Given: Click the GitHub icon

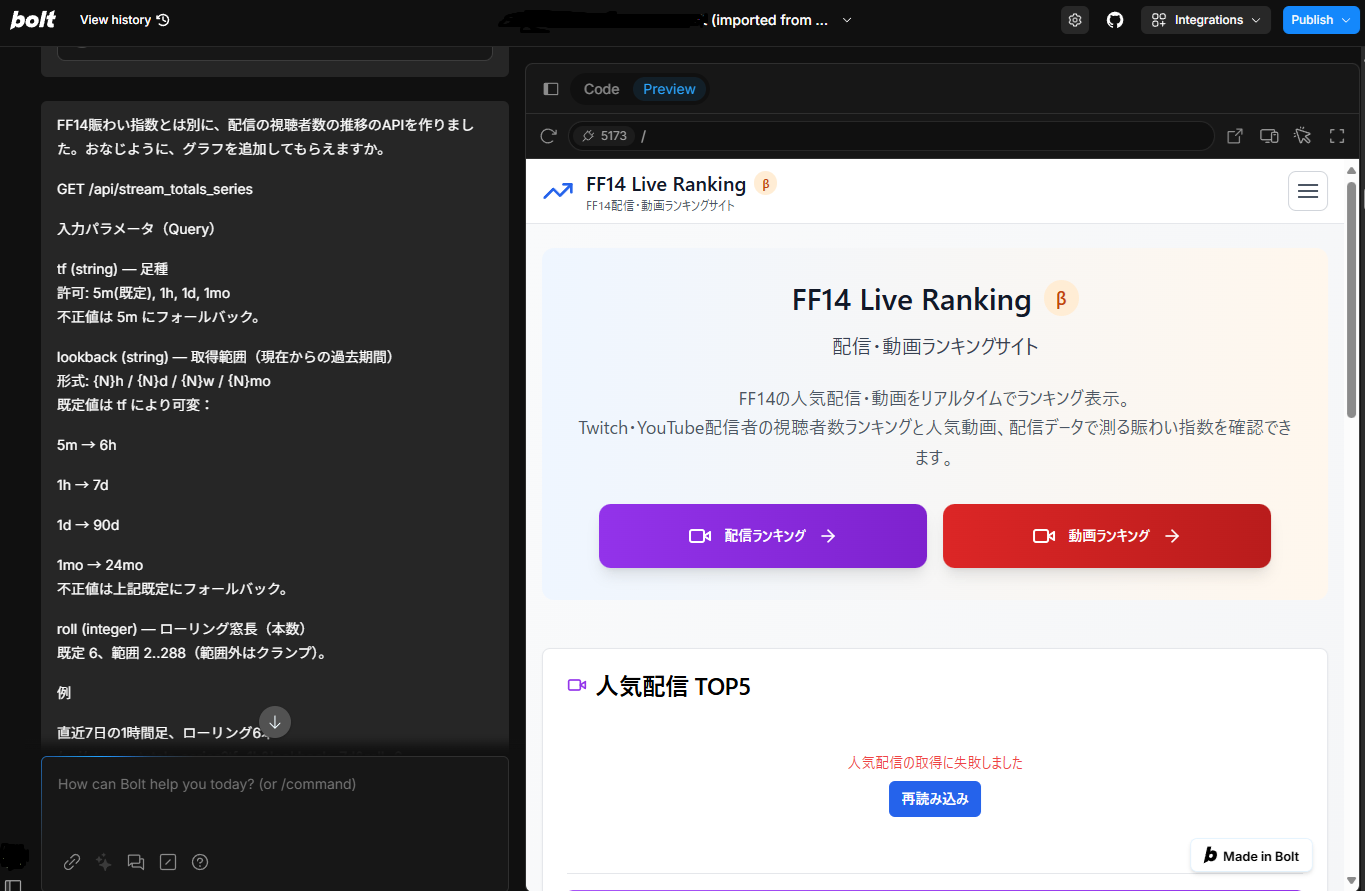Looking at the screenshot, I should point(1115,20).
